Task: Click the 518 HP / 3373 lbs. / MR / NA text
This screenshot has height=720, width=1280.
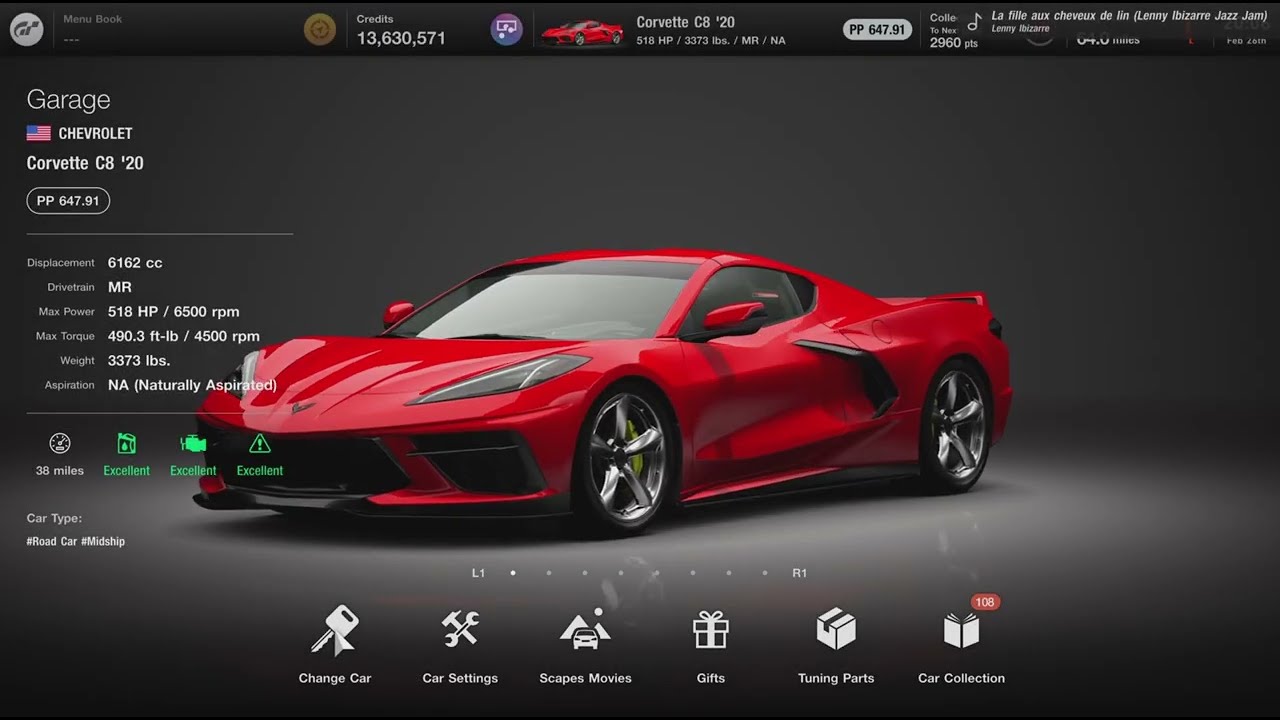Action: click(710, 41)
